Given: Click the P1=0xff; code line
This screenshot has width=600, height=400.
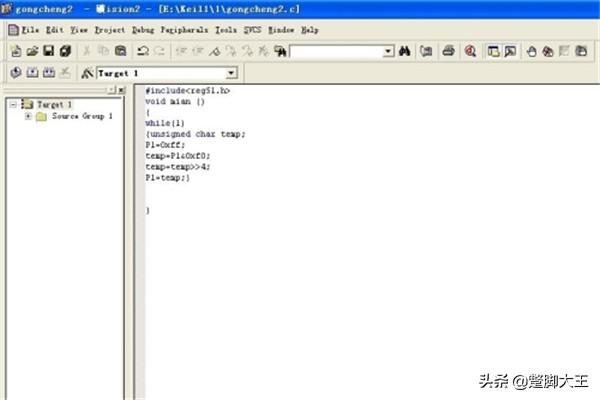Looking at the screenshot, I should click(165, 145).
